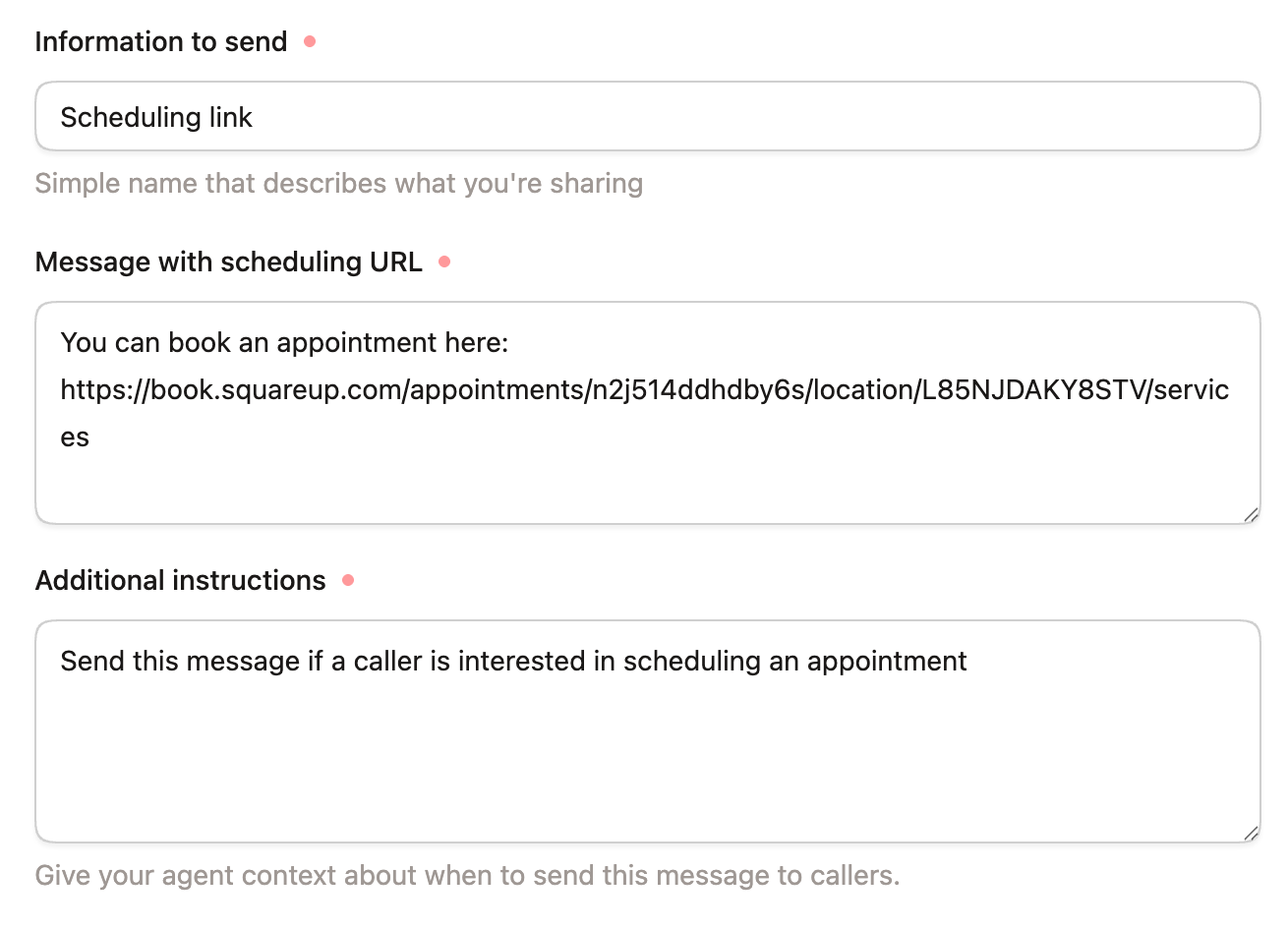Click the resize grip of the message textarea
1288x930 pixels.
[1251, 514]
